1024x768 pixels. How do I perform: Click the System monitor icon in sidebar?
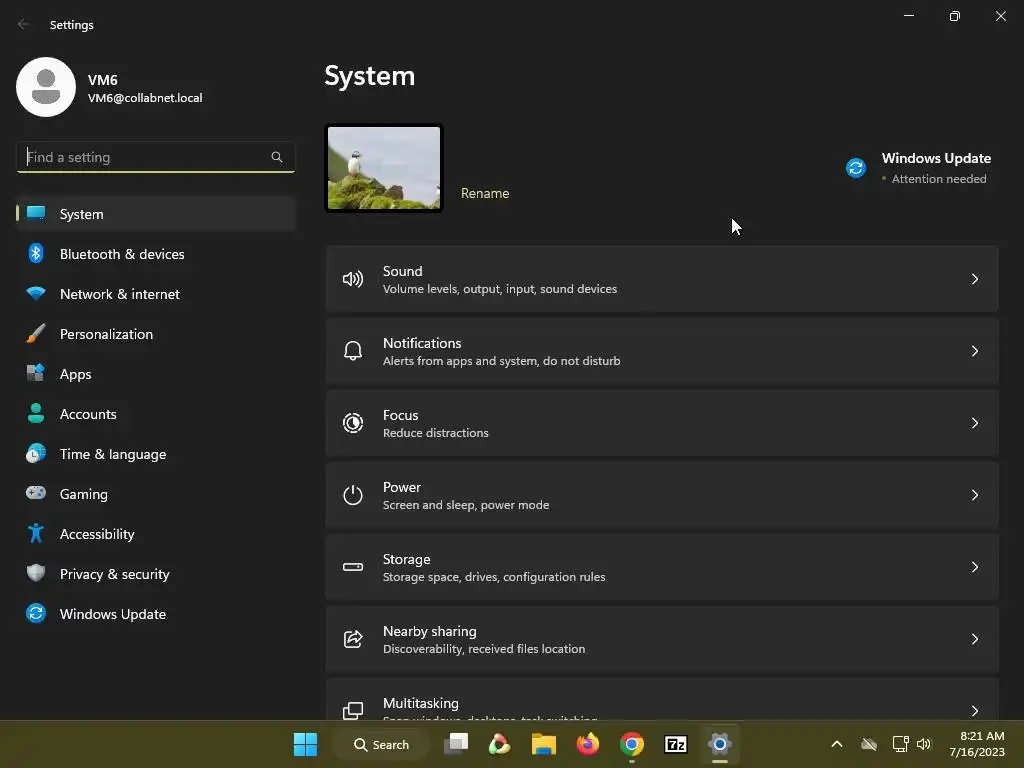point(36,213)
